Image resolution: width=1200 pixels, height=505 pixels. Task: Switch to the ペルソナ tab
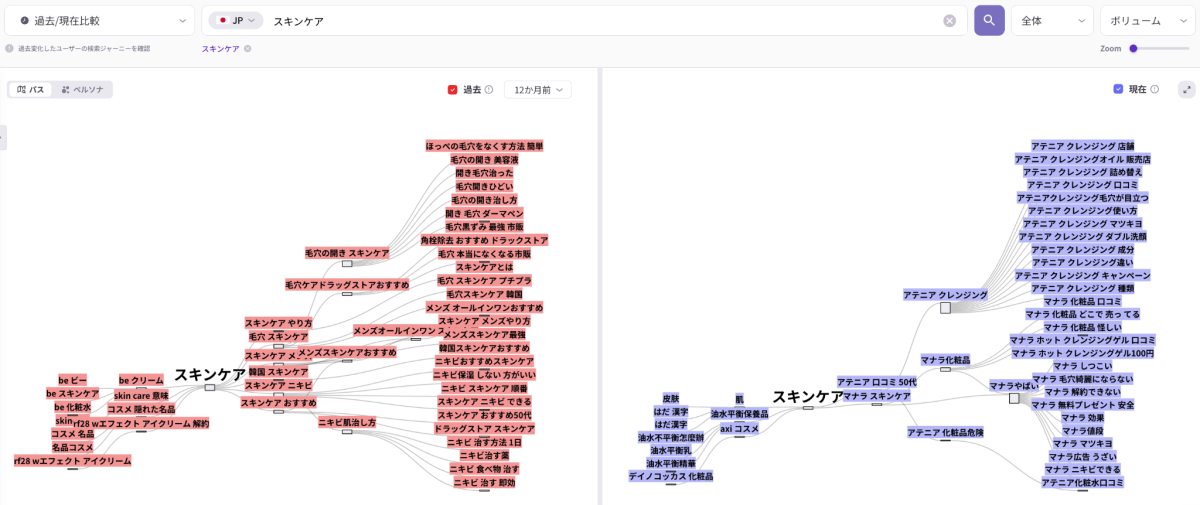(x=83, y=90)
